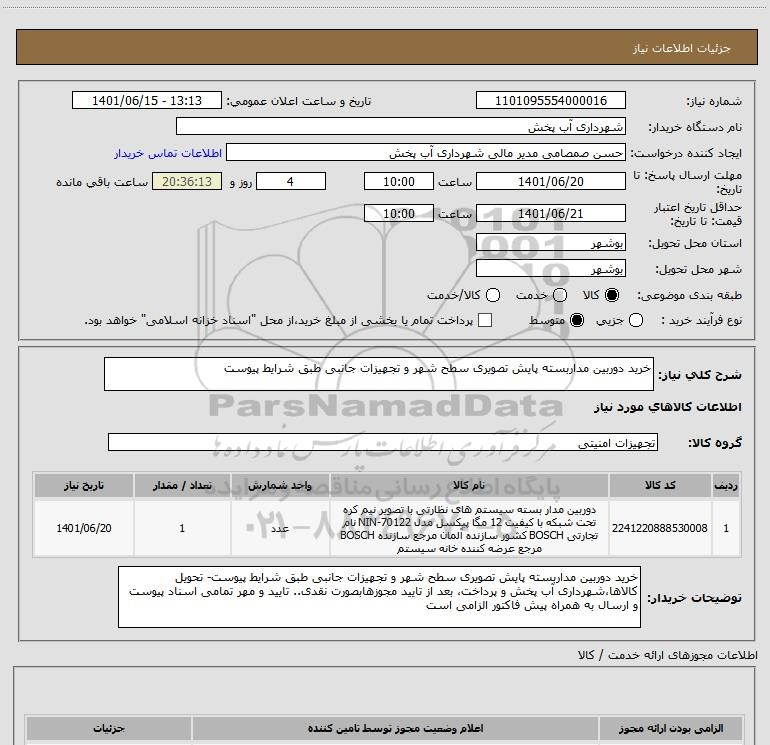Screen dimensions: 770x745
Task: Click the تعداد / مقدار column header
Action: 182,486
